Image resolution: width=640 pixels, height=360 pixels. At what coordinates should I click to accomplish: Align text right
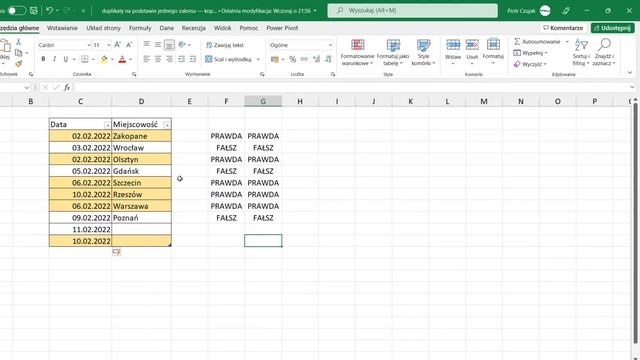coord(169,59)
